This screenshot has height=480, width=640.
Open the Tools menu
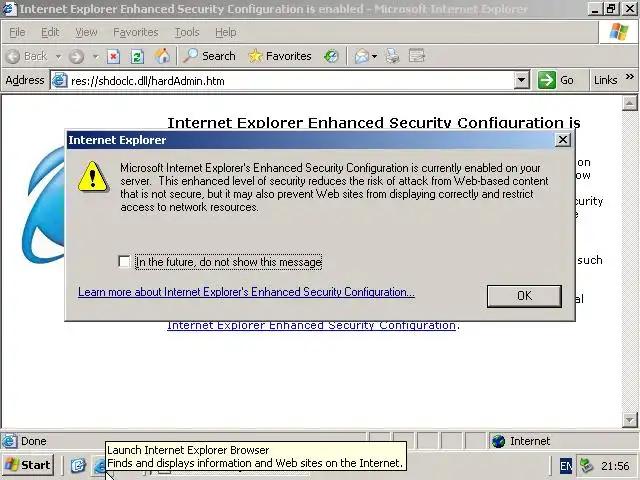(x=187, y=32)
